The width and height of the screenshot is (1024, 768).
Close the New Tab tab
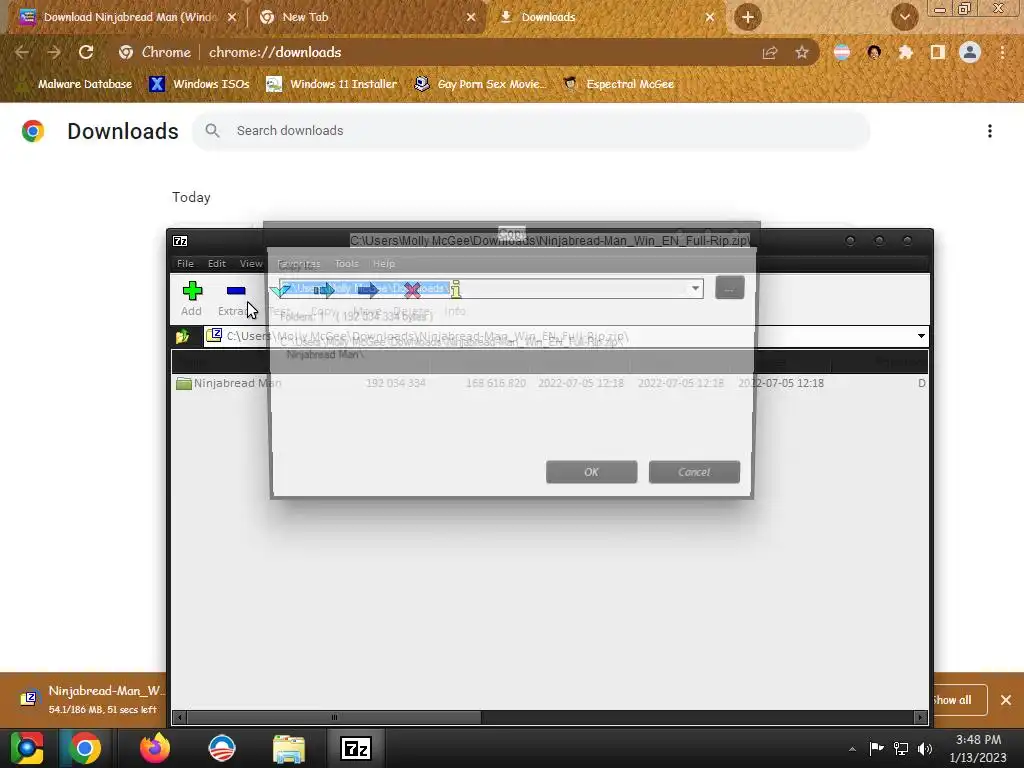[x=471, y=17]
